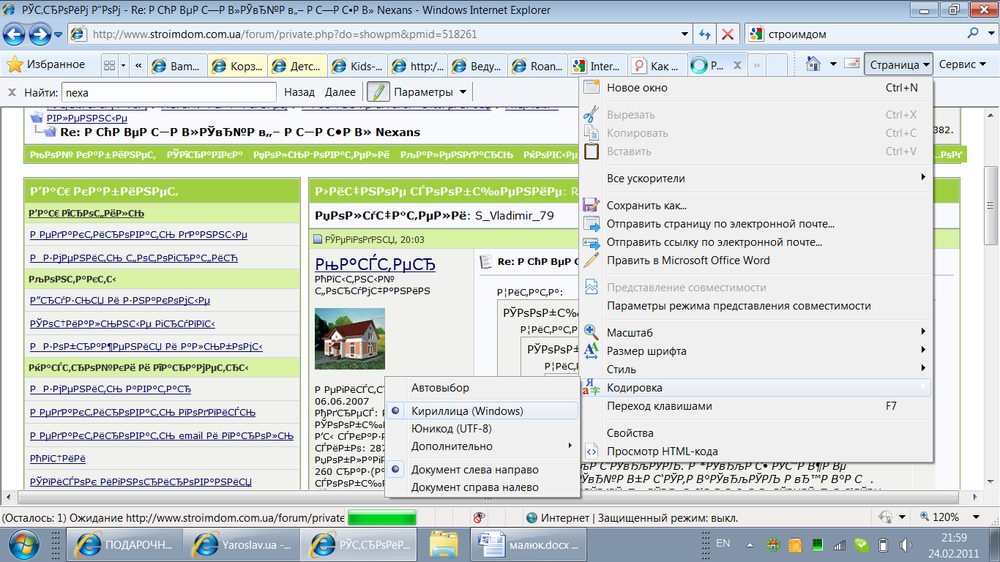Close the find bar with X
Image resolution: width=1000 pixels, height=562 pixels.
point(11,92)
